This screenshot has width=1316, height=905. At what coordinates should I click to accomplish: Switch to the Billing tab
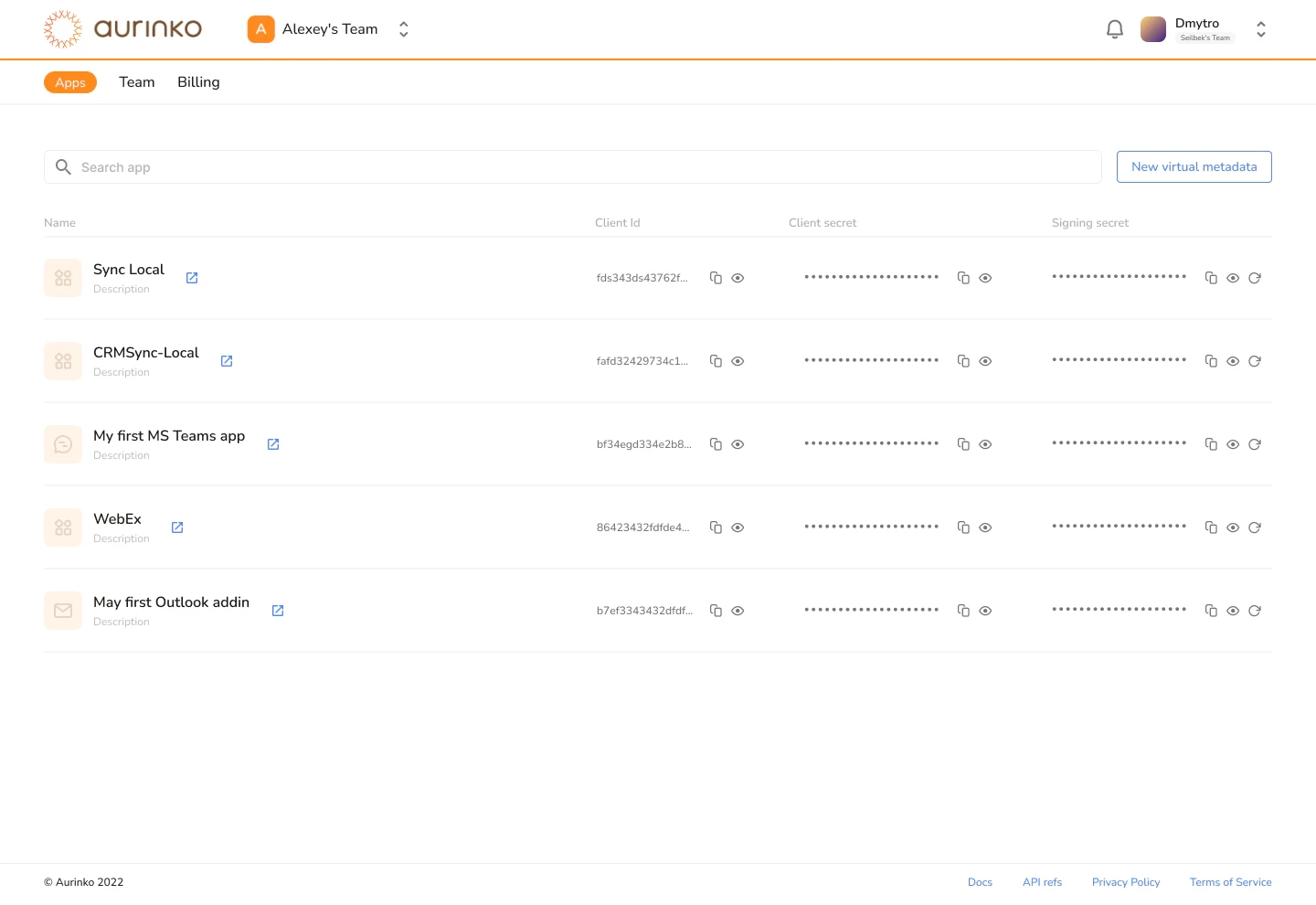click(x=198, y=82)
